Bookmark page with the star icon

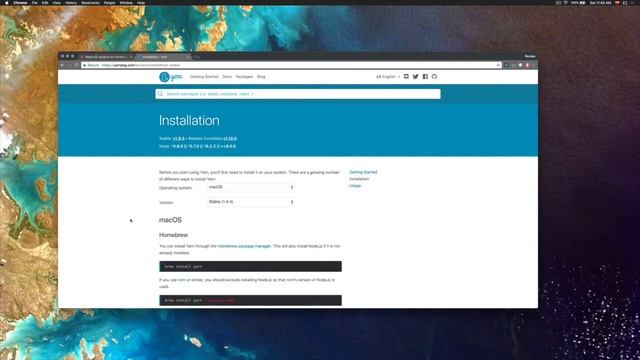coord(498,65)
